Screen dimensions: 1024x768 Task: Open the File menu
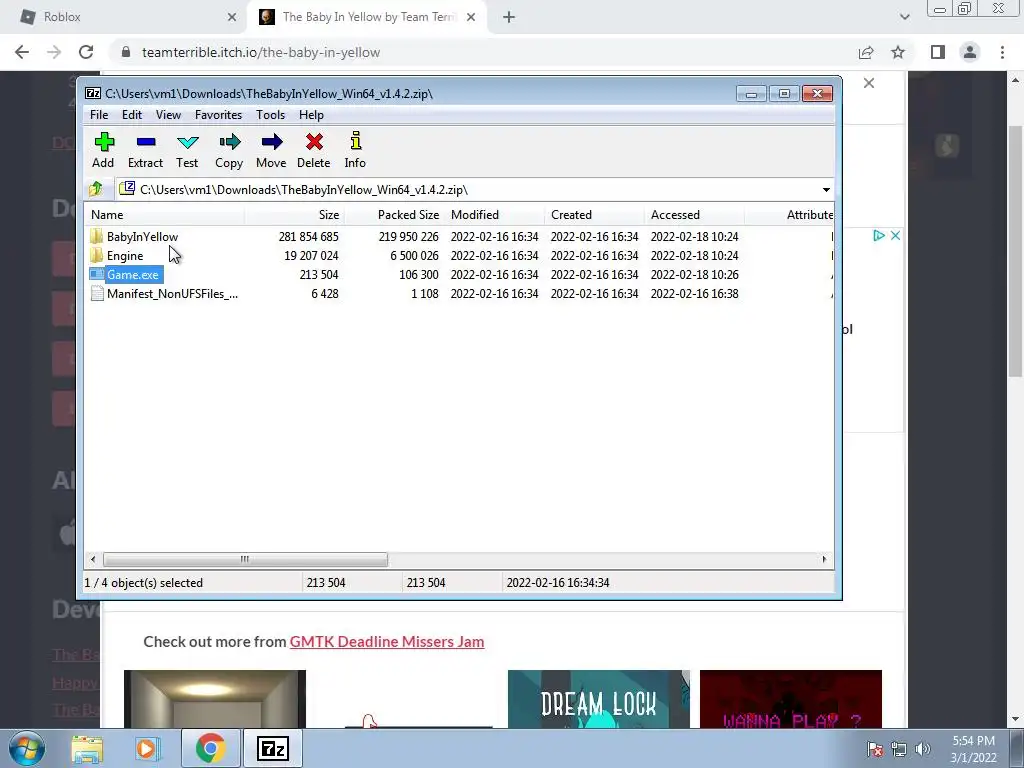click(99, 115)
